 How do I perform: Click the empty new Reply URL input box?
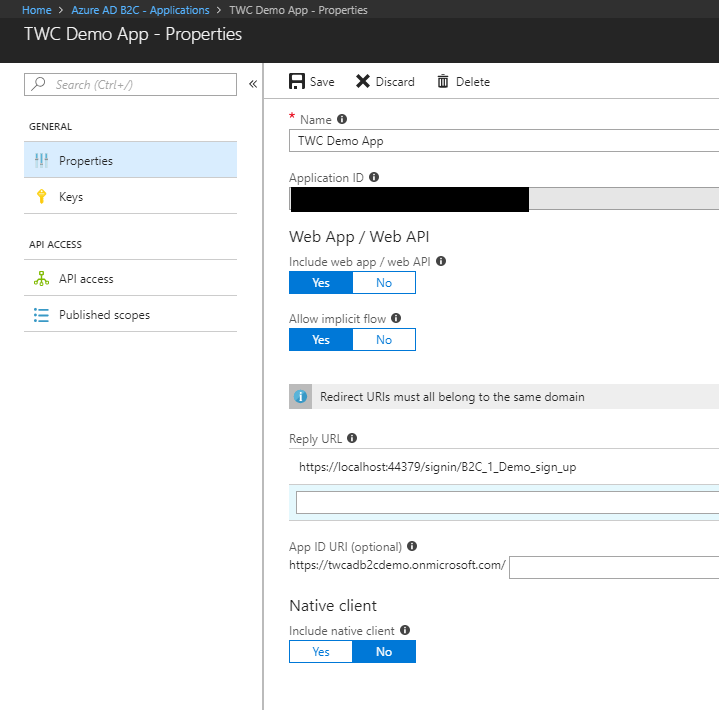pos(508,502)
